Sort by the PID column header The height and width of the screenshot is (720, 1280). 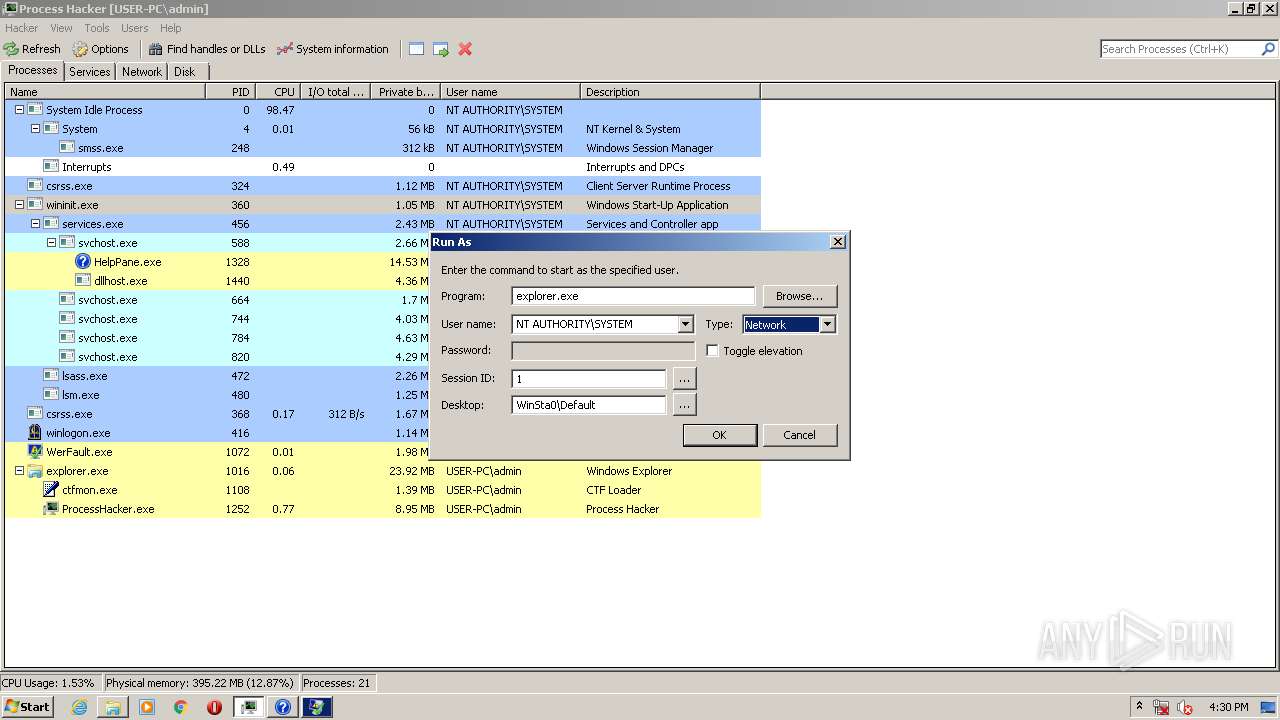coord(231,92)
